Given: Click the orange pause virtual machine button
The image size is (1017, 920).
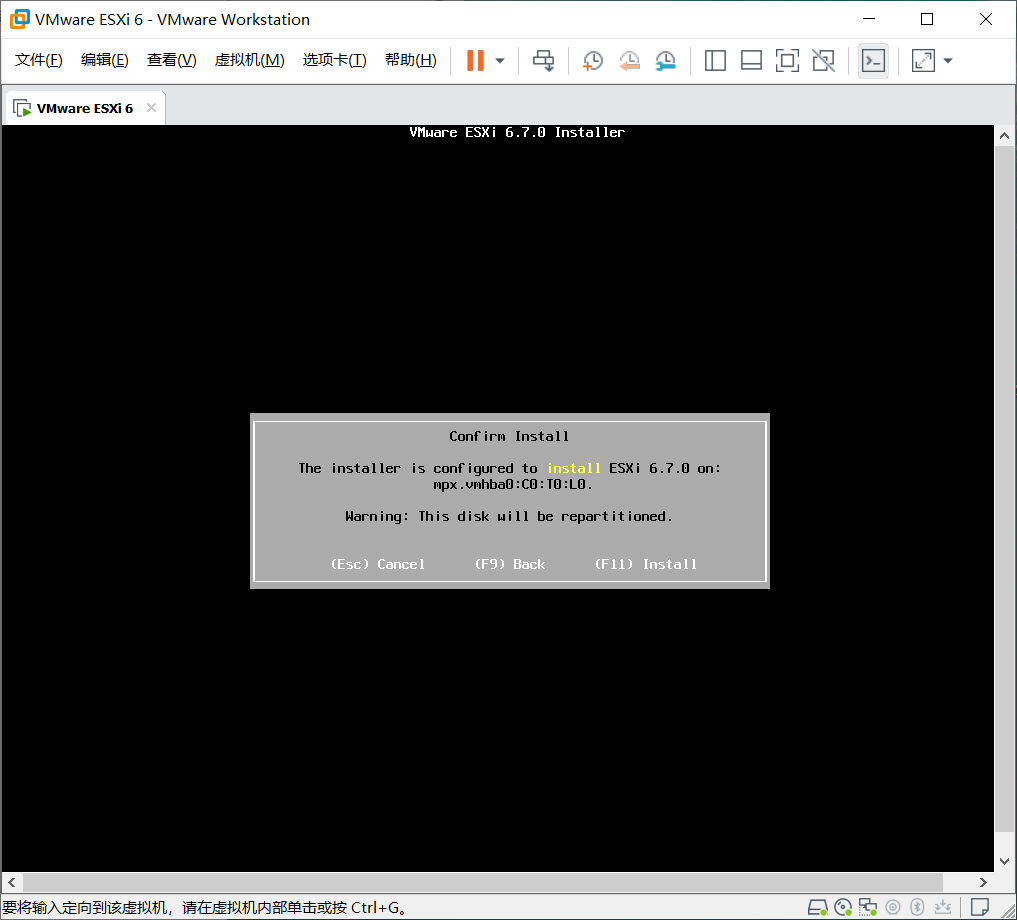Looking at the screenshot, I should tap(475, 61).
